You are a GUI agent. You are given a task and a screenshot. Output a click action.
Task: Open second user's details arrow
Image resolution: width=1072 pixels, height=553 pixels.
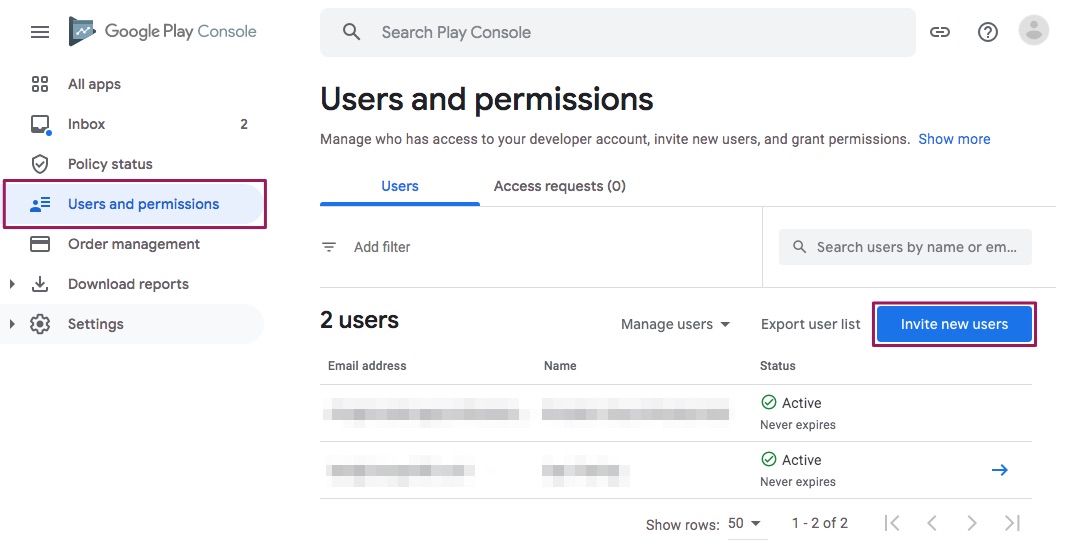click(x=998, y=470)
